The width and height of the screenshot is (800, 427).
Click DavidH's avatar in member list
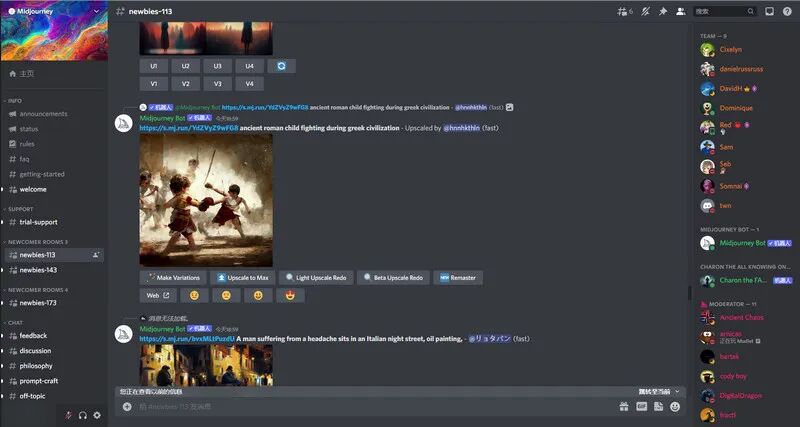tap(707, 89)
